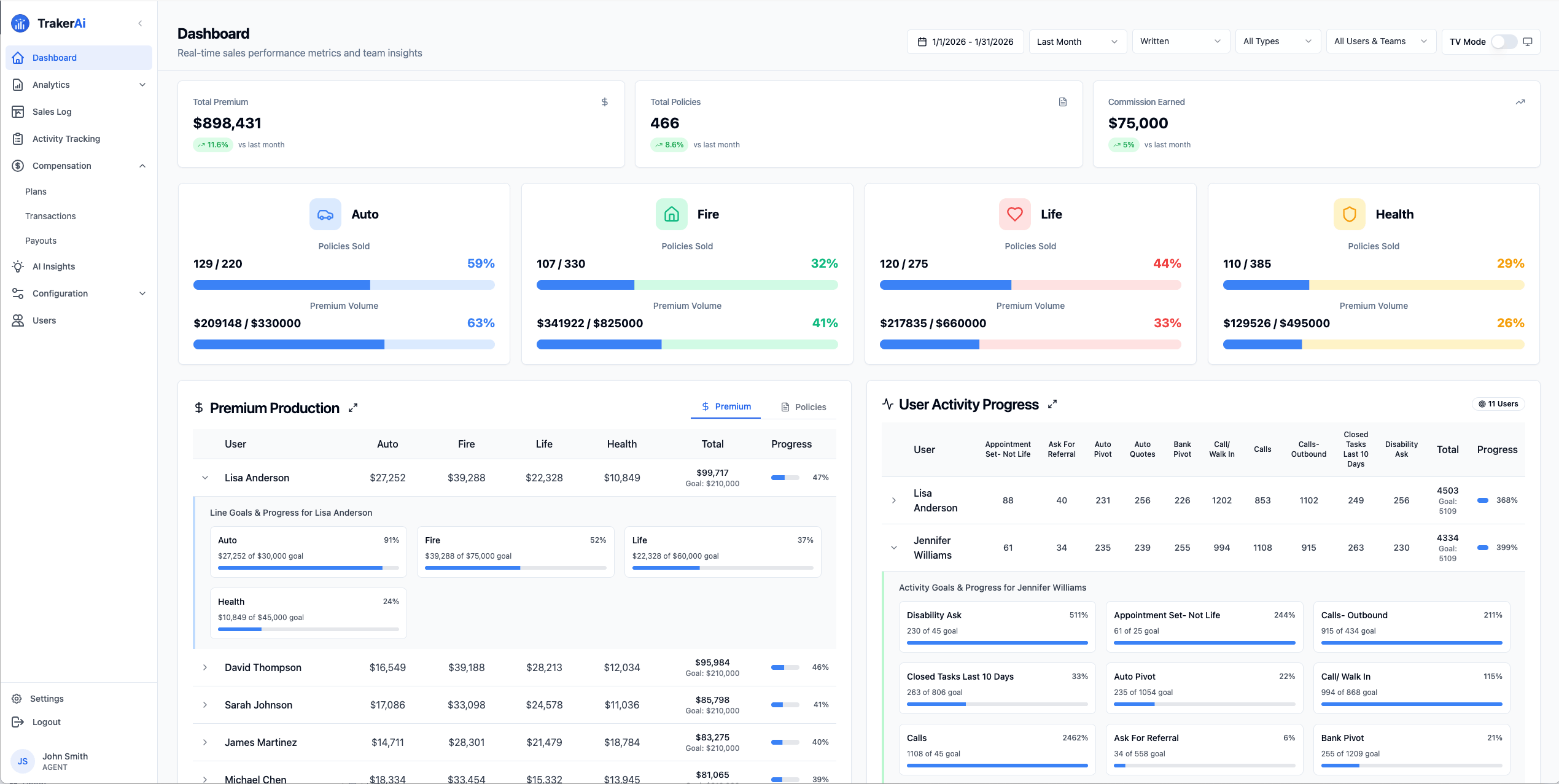Screen dimensions: 1559x784
Task: Open the All Users & Teams dropdown
Action: pyautogui.click(x=1380, y=41)
